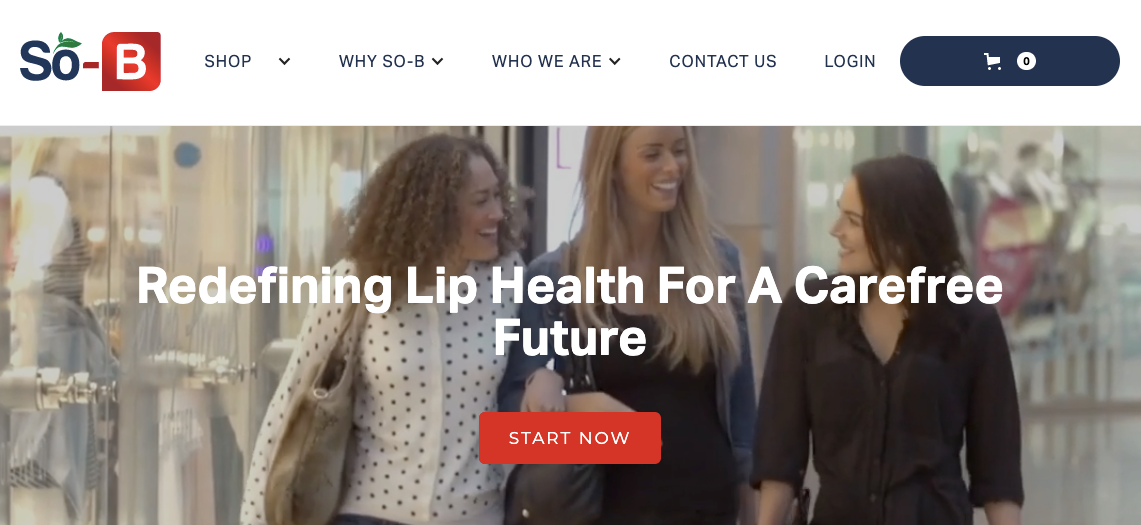Click the green leaf on the logo
This screenshot has width=1141, height=525.
point(68,41)
